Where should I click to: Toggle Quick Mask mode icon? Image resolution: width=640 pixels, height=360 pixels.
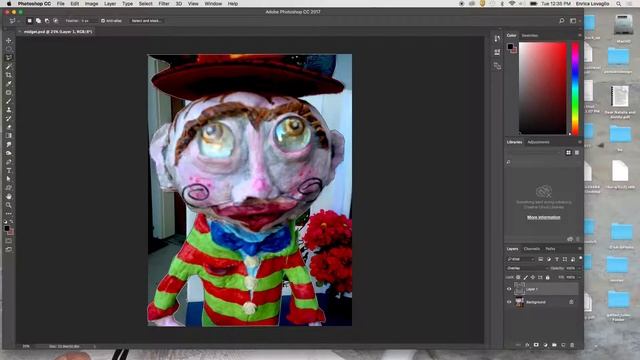point(9,240)
